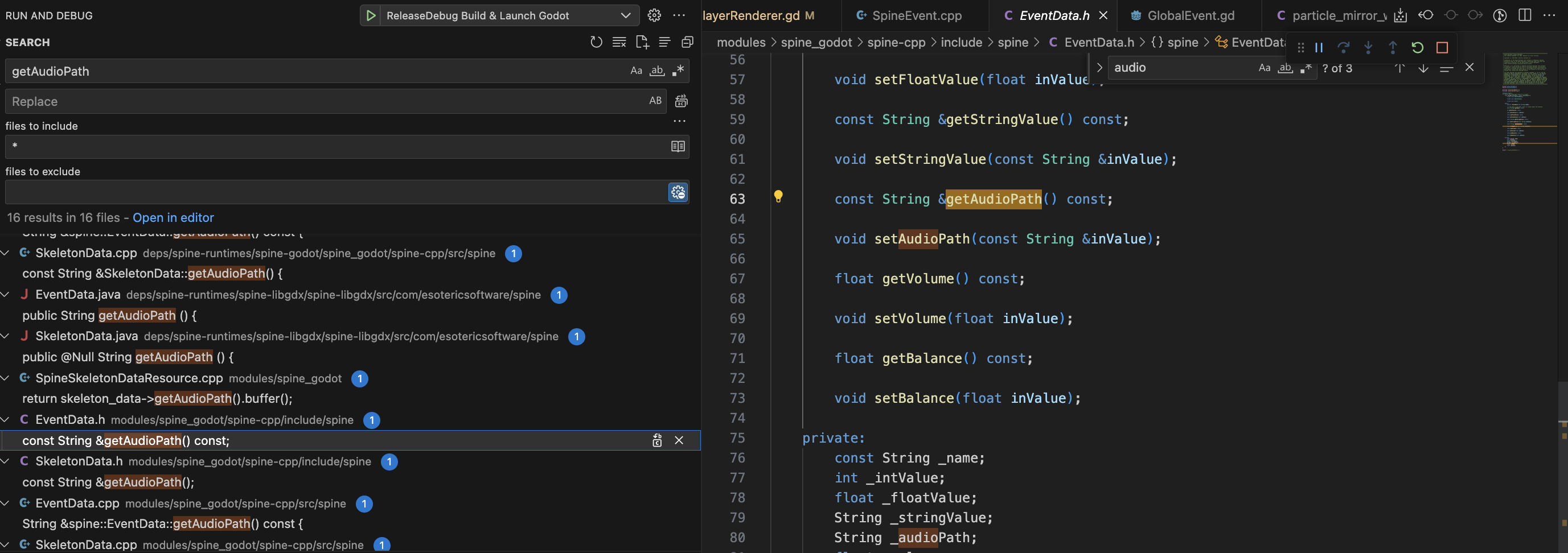Split the editor to the side

pos(1525,15)
